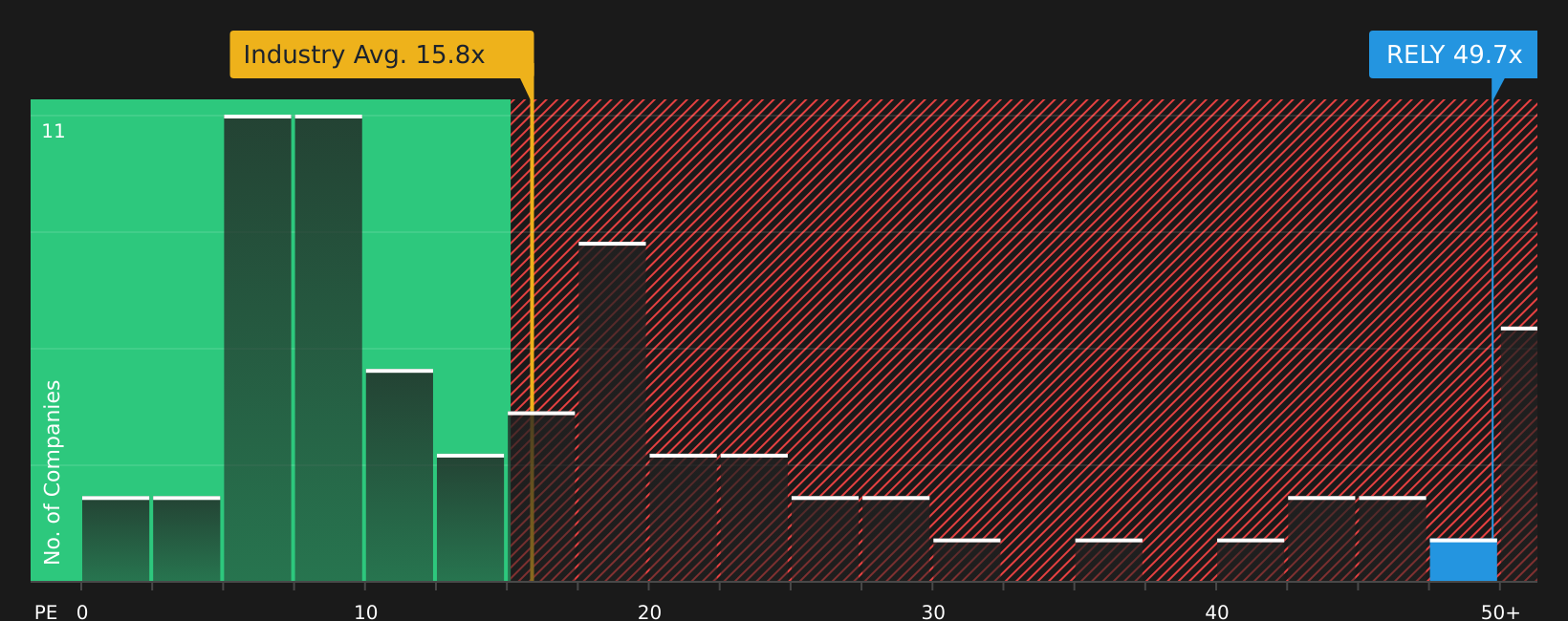Click the bar for PE 12.5 to 15
Viewport: 1568px width, 621px height.
(470, 518)
